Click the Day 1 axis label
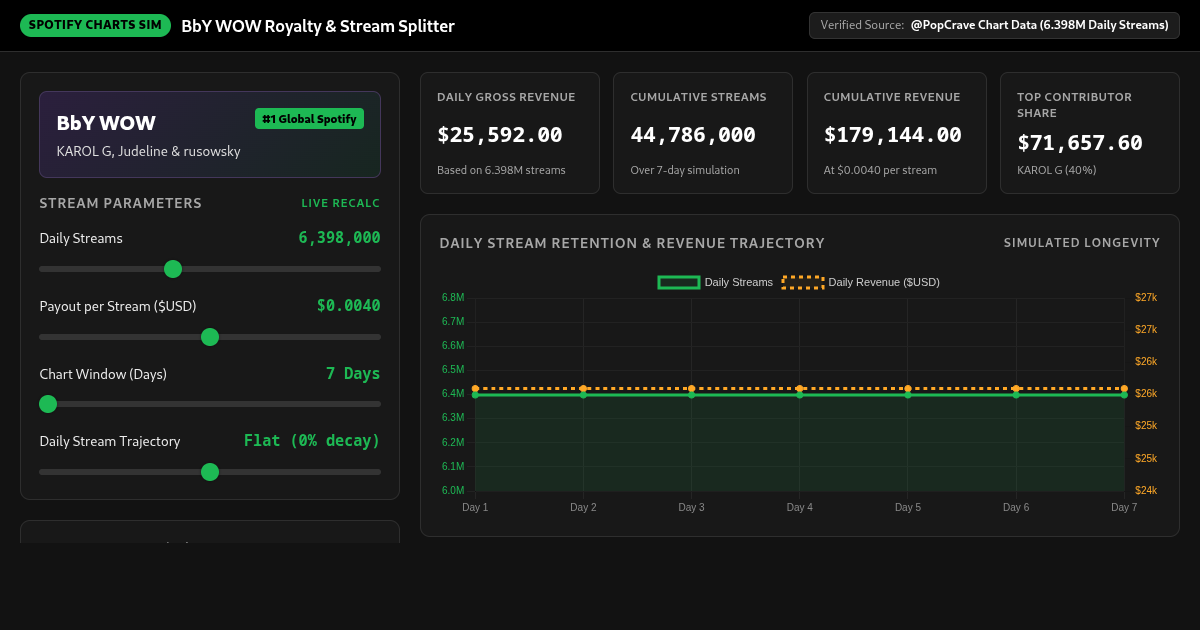Image resolution: width=1200 pixels, height=630 pixels. pyautogui.click(x=475, y=507)
